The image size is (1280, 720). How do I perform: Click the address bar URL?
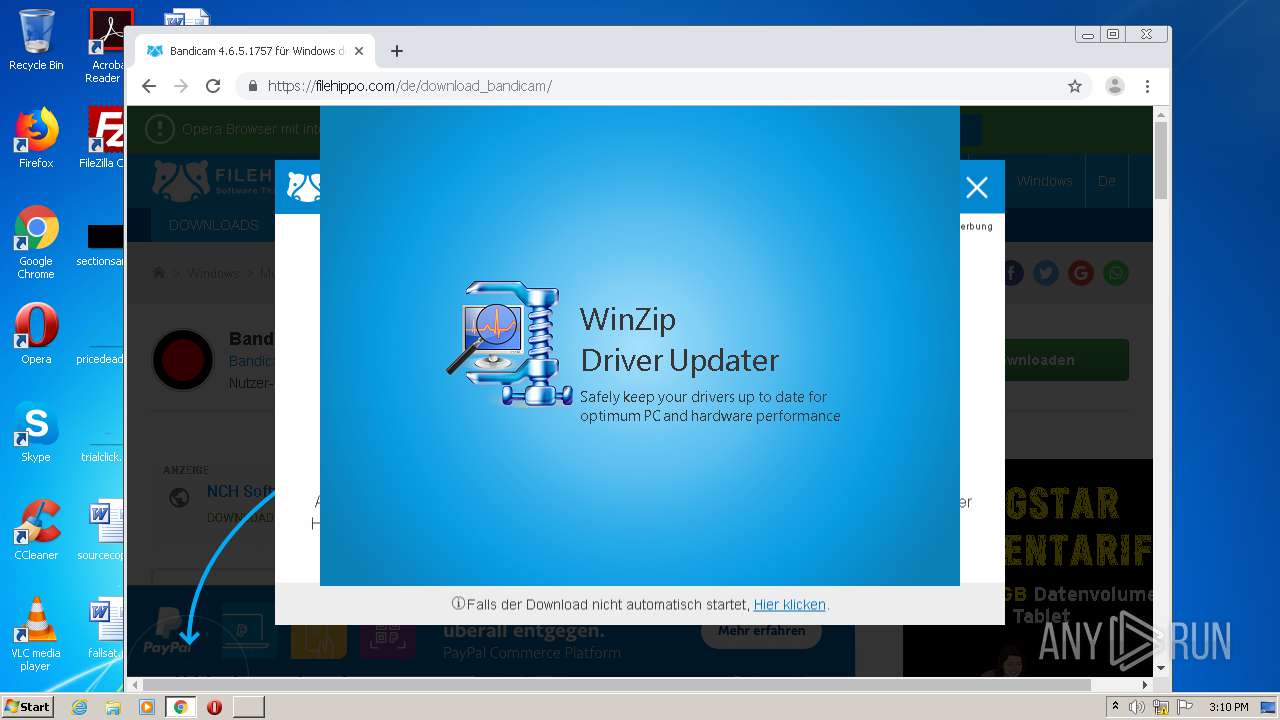click(x=410, y=86)
